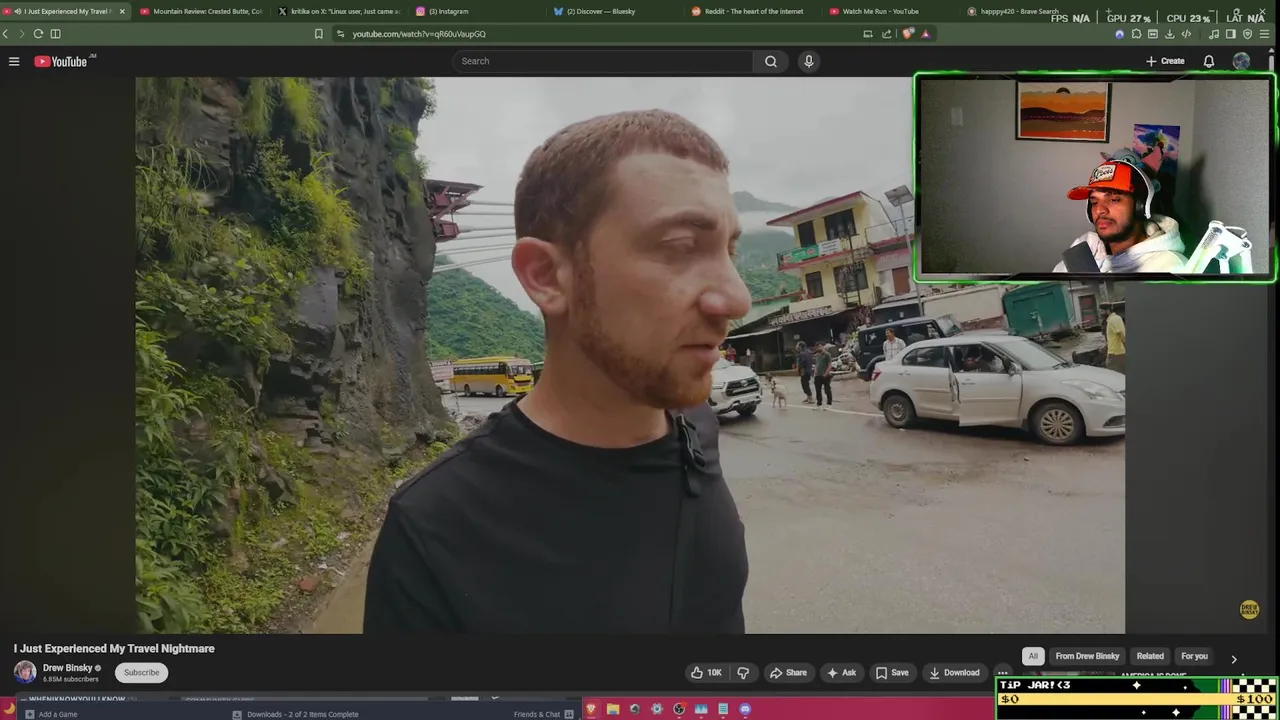Viewport: 1280px width, 720px height.
Task: Open Drew Binsky channel avatar
Action: tap(25, 672)
